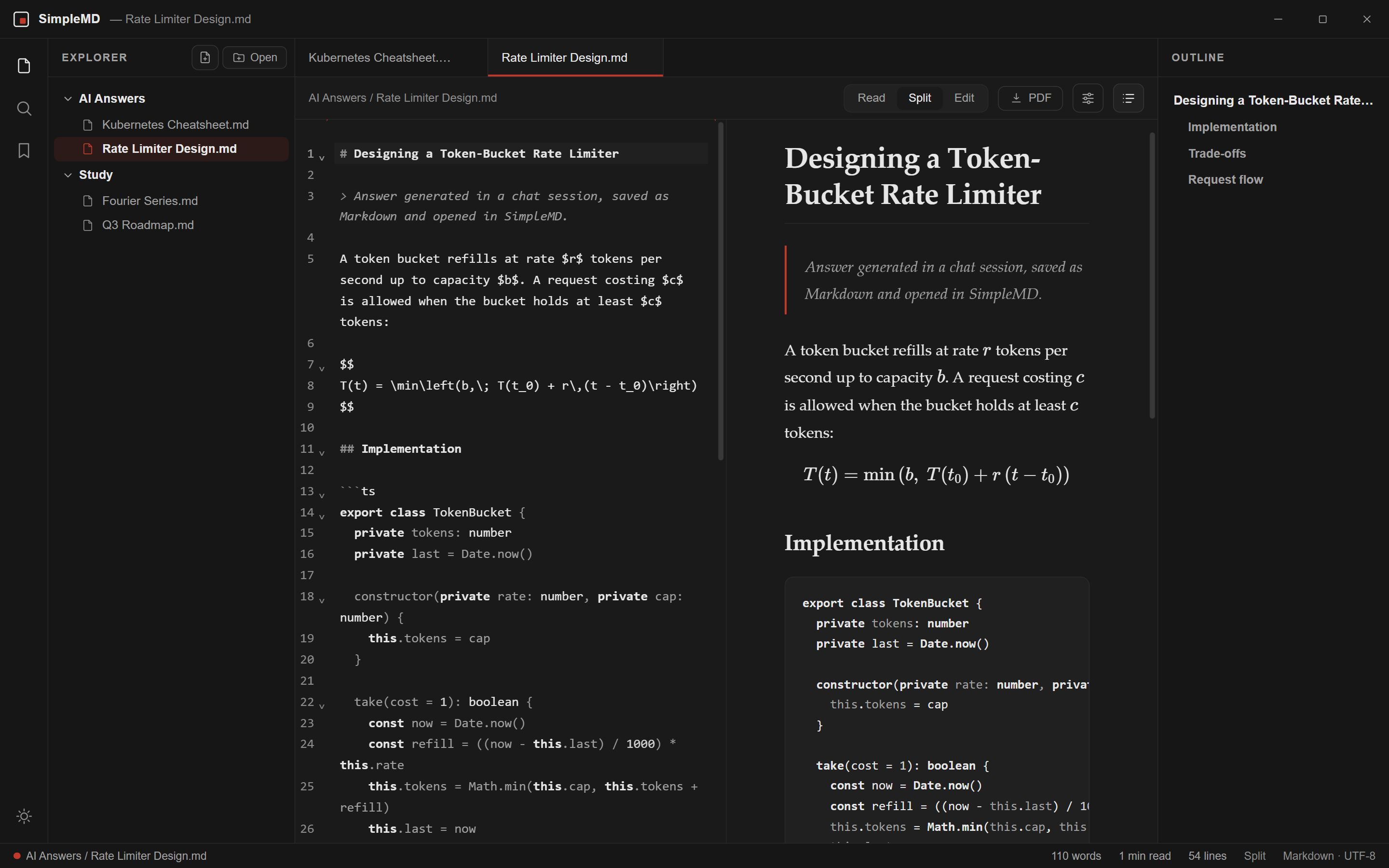The height and width of the screenshot is (868, 1389).
Task: Open the Search sidebar icon
Action: (24, 108)
